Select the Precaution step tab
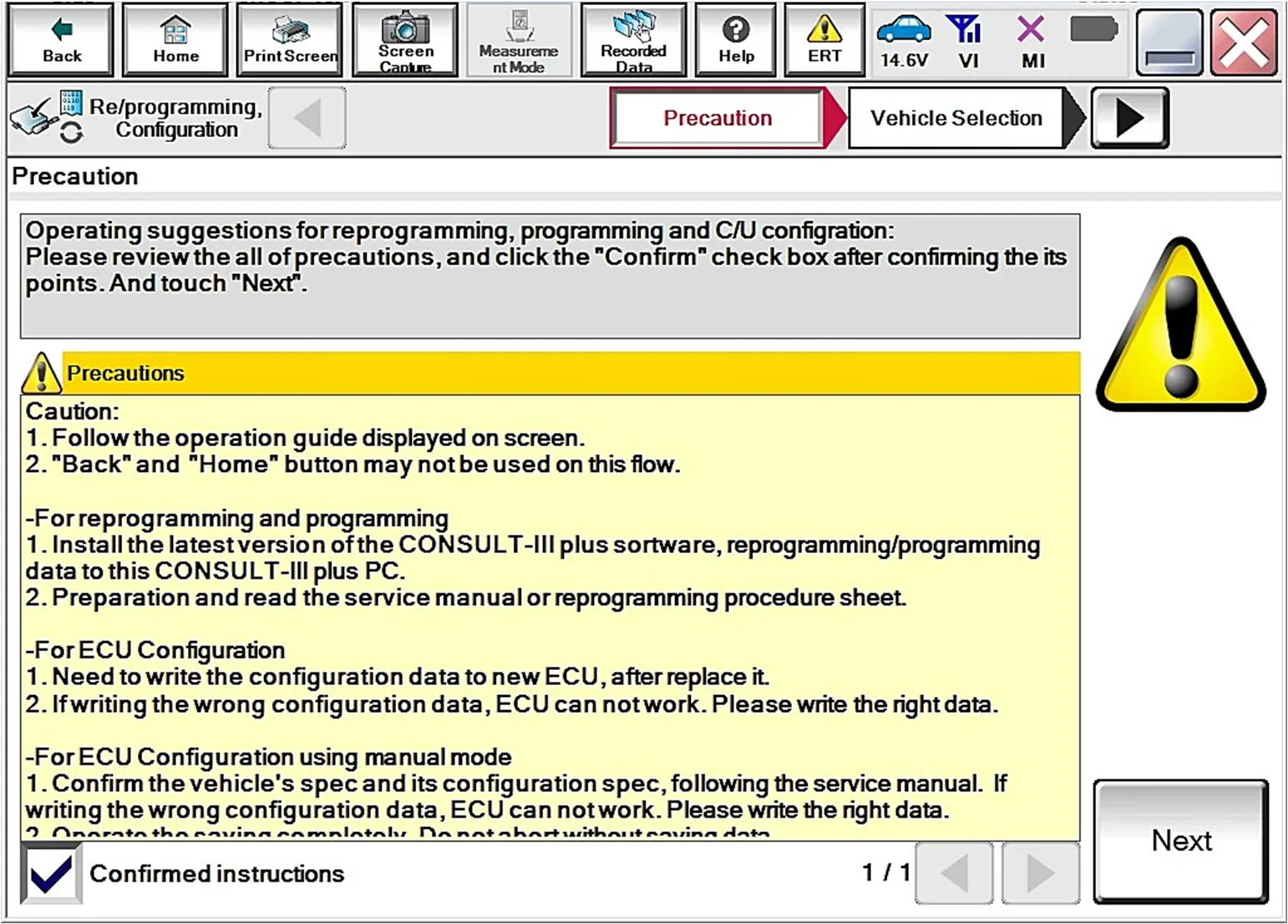Screen dimensions: 1288x924 coord(718,118)
